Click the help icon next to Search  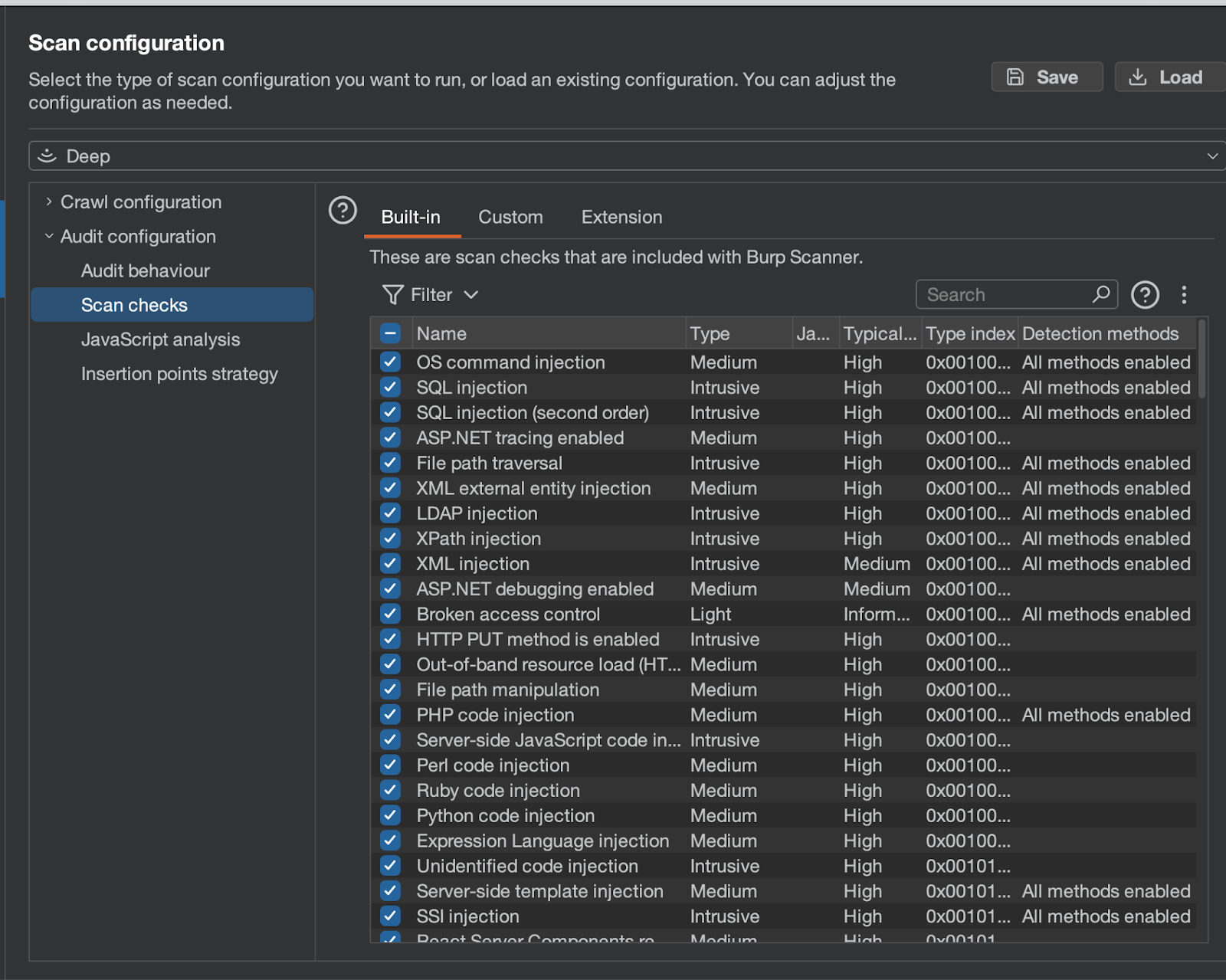[1145, 295]
